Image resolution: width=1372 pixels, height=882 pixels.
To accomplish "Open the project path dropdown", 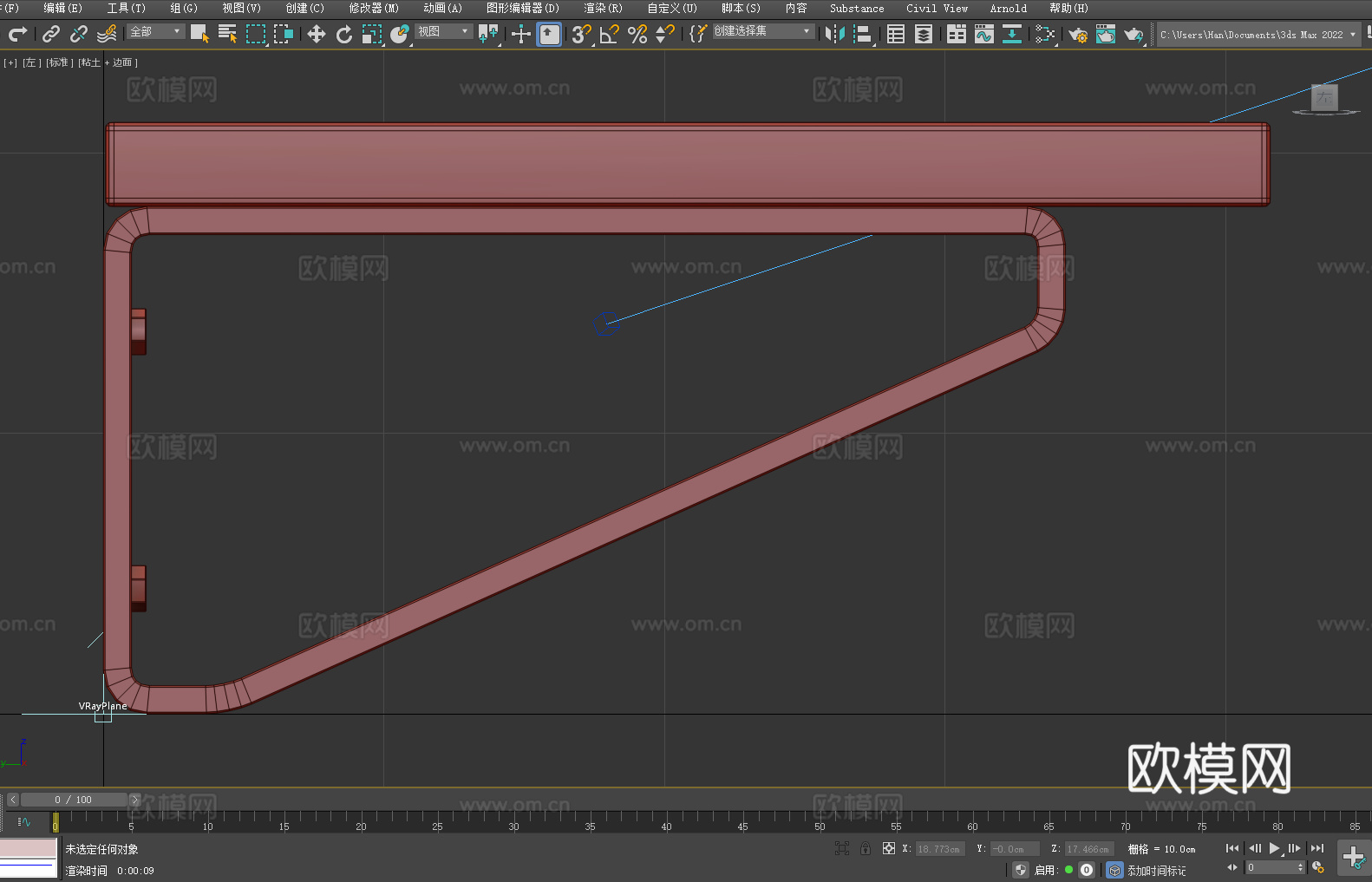I will tap(1258, 35).
